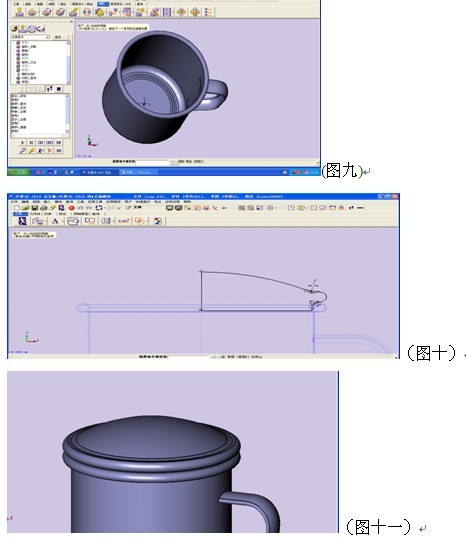The height and width of the screenshot is (539, 466).
Task: Close the left panel with its X in Figure 9
Action: coord(71,22)
